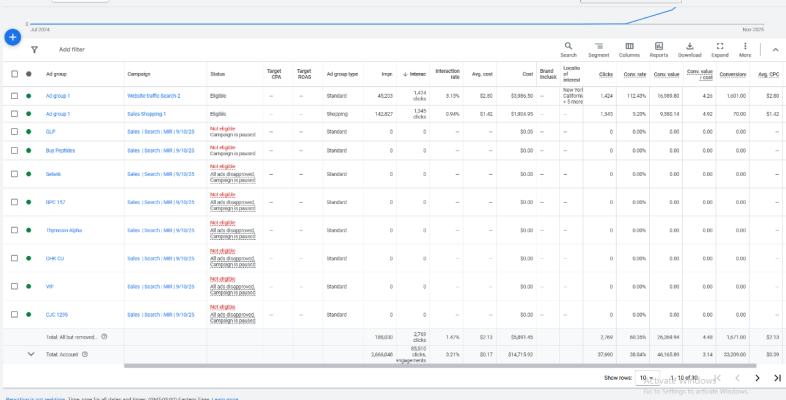Sort by Ad group type column header
Screen dimensions: 786x400
342,74
